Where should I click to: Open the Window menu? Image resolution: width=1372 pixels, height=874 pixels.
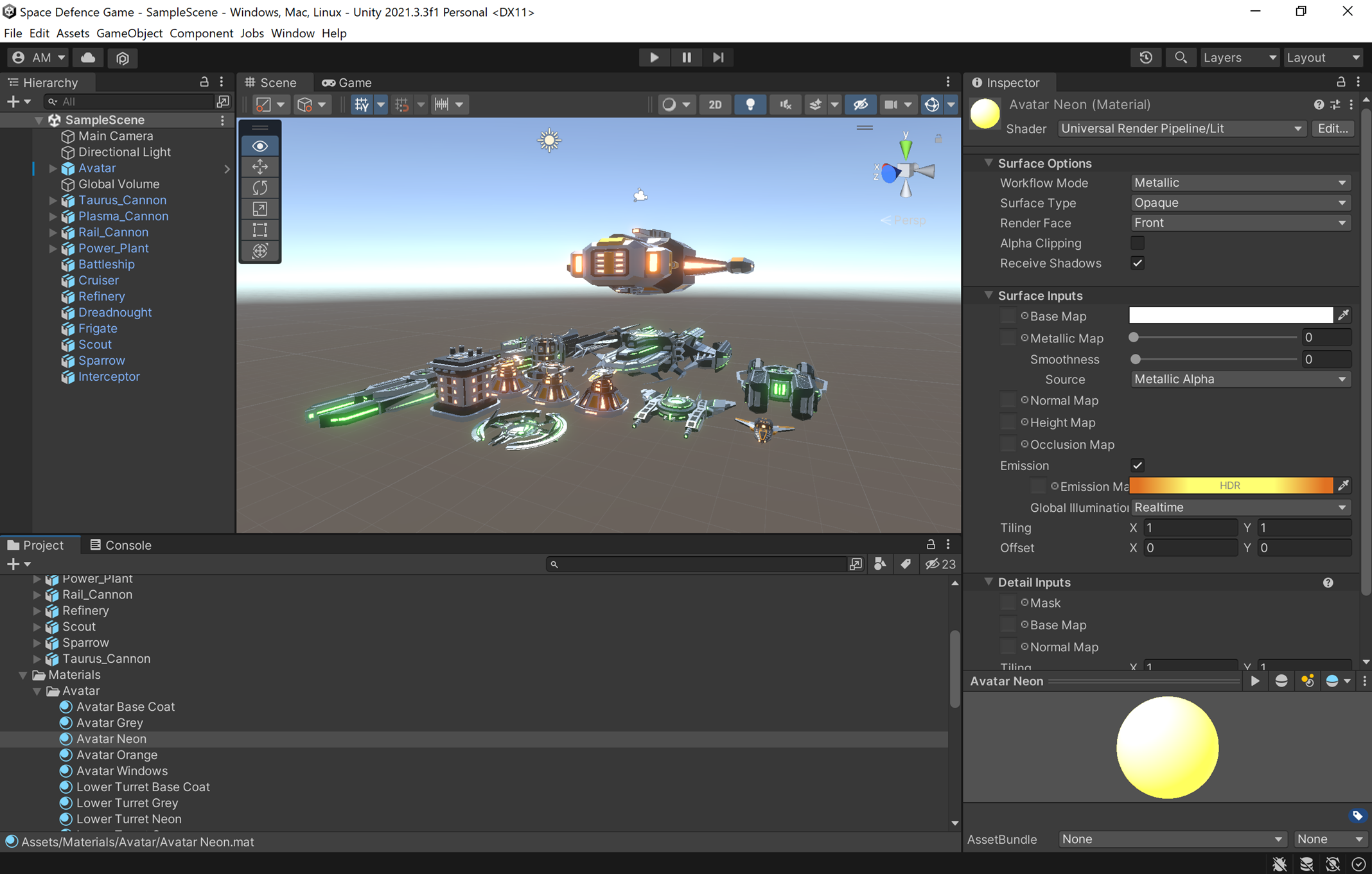click(x=292, y=33)
